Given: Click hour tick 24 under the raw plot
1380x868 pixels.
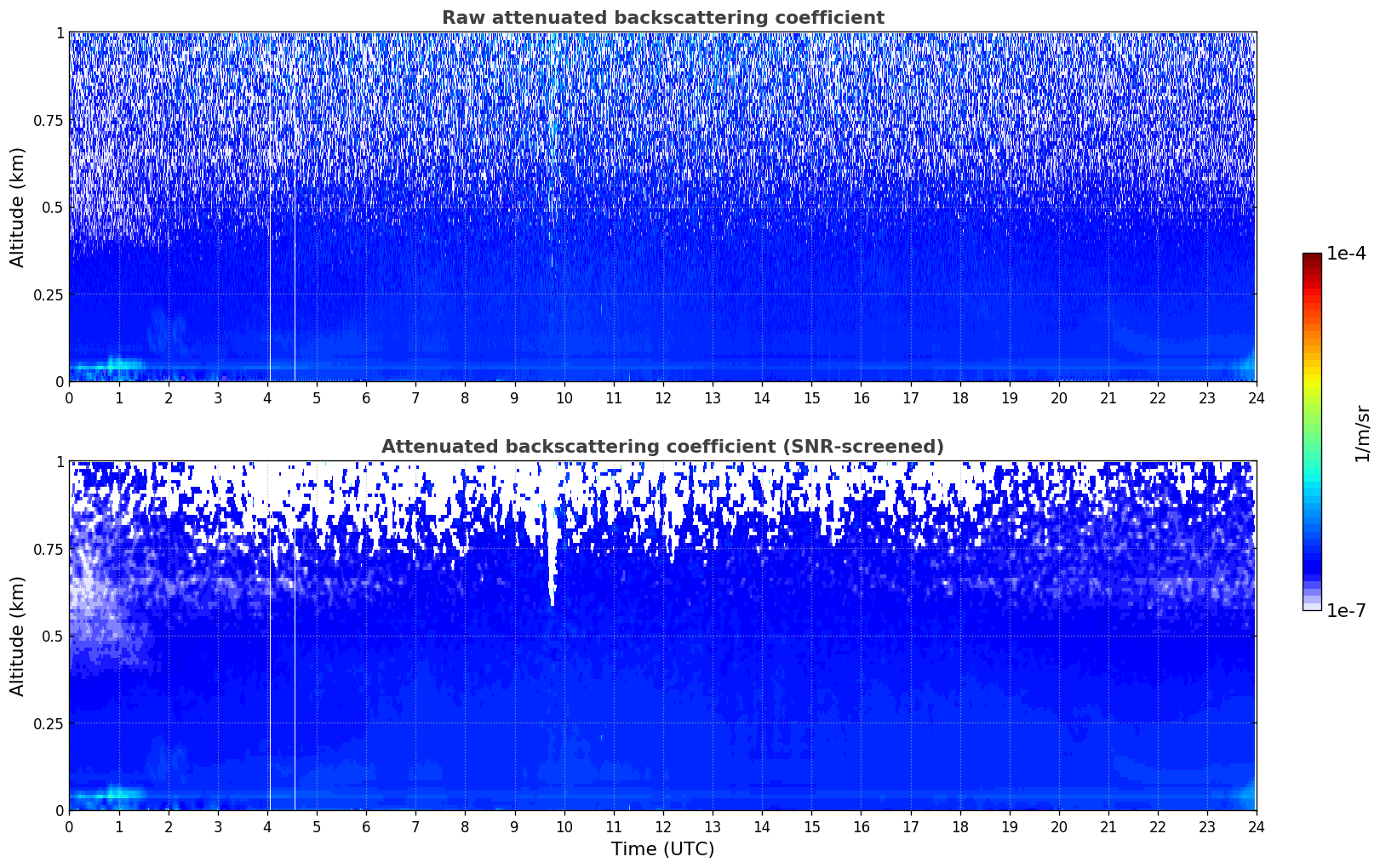Looking at the screenshot, I should click(1257, 397).
